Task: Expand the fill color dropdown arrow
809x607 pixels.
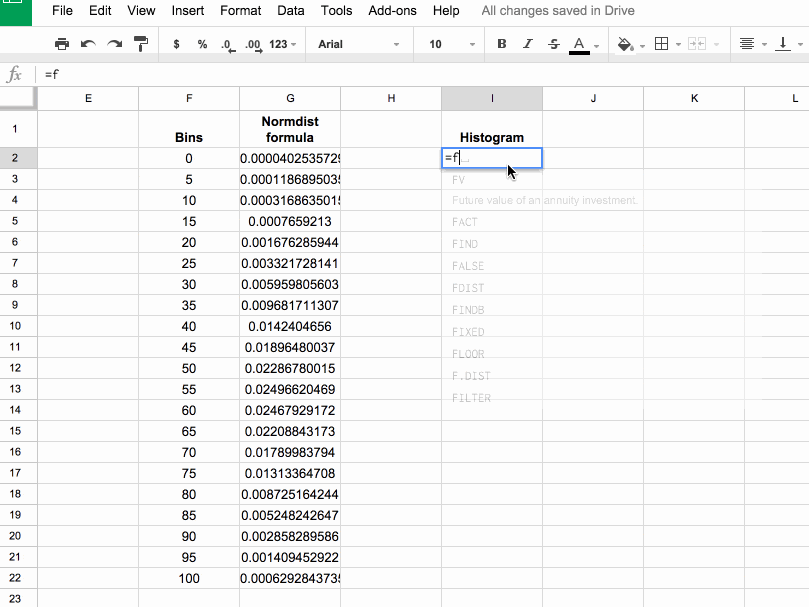Action: [x=642, y=46]
